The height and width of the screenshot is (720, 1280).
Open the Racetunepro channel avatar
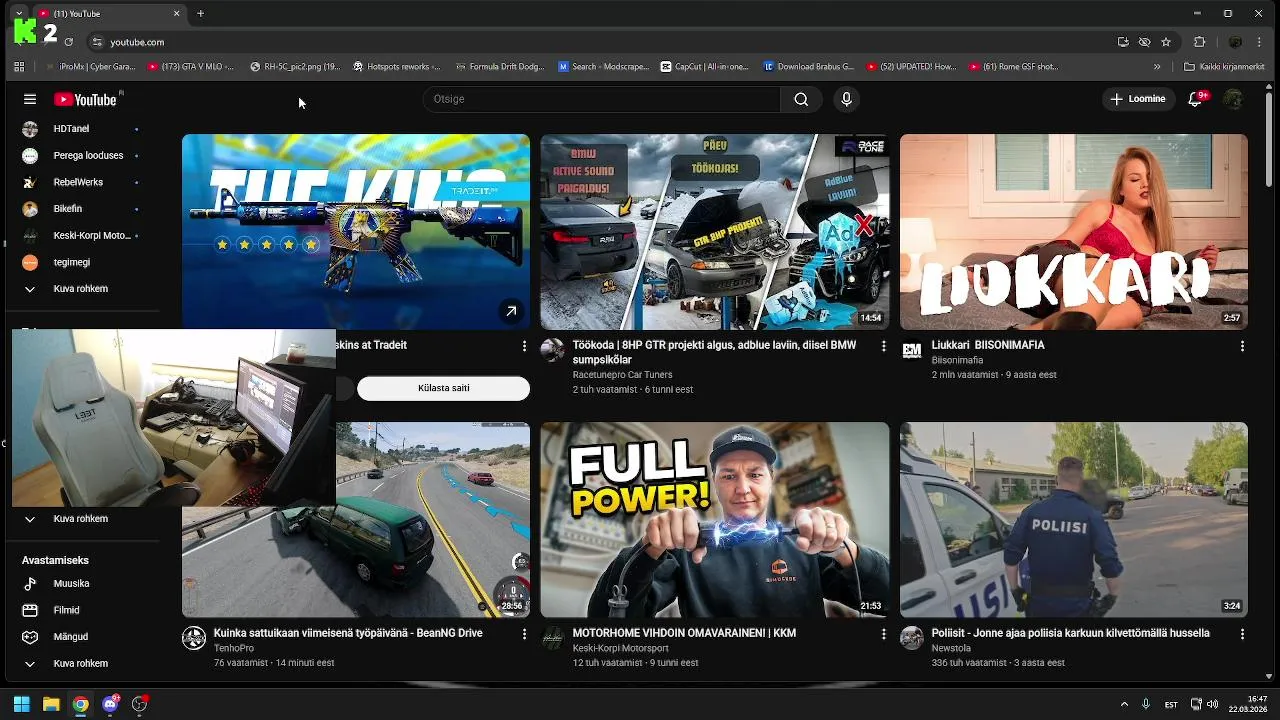552,350
